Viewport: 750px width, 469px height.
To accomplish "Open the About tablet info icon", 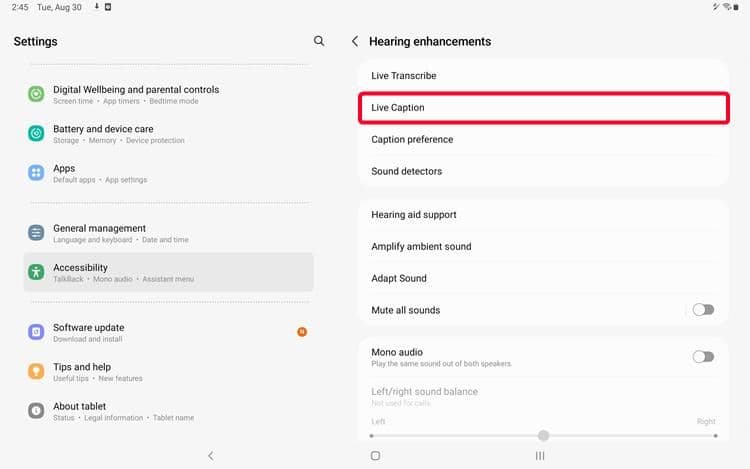I will coord(36,411).
